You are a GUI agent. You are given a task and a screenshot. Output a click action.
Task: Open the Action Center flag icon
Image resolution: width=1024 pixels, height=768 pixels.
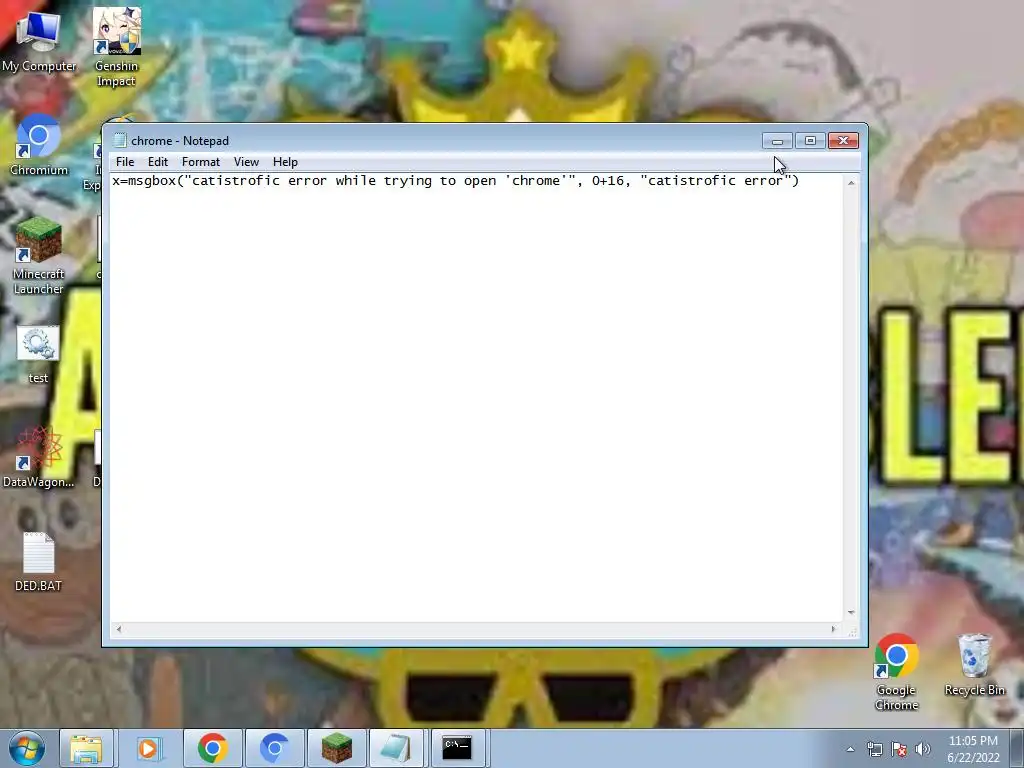coord(899,749)
